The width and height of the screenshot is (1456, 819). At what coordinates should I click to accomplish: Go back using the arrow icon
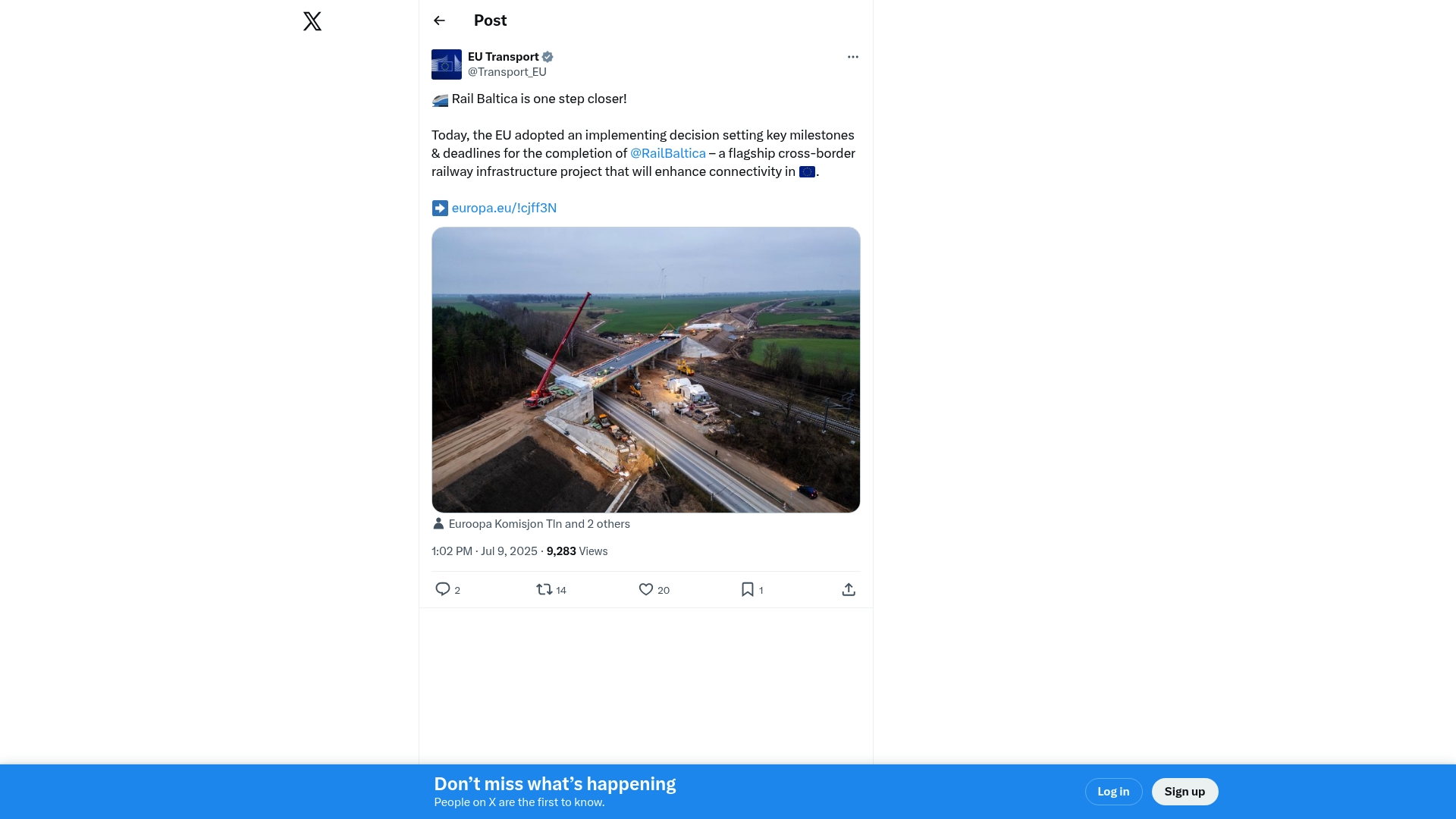tap(439, 20)
